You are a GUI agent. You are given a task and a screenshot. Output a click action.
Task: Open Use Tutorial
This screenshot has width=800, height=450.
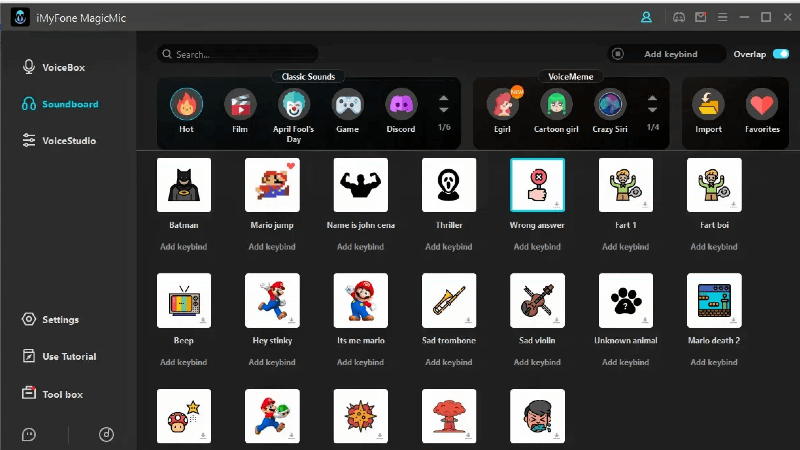coord(59,356)
